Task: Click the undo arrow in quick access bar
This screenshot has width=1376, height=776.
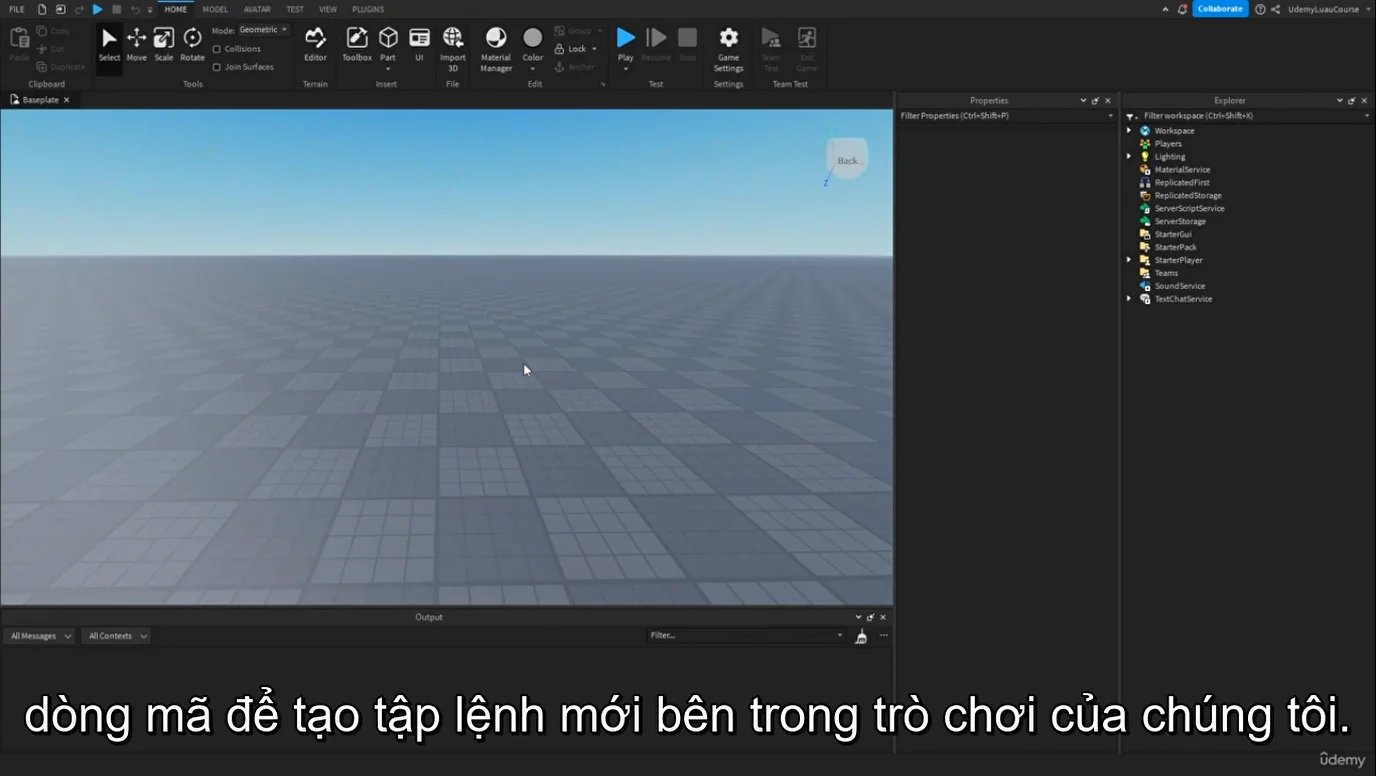Action: [135, 9]
